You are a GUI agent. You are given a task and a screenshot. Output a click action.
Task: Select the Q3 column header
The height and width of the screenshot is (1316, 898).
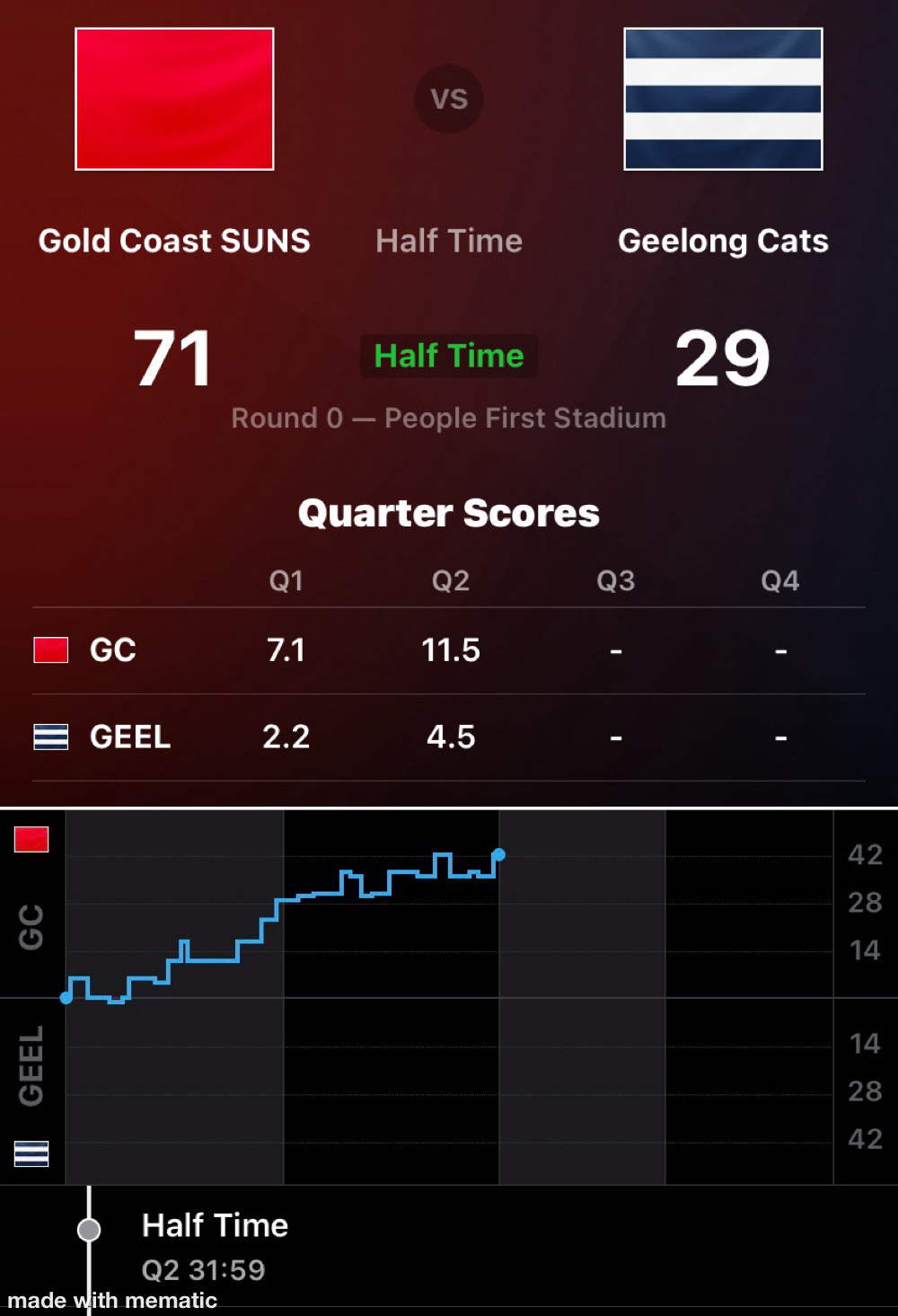click(616, 581)
